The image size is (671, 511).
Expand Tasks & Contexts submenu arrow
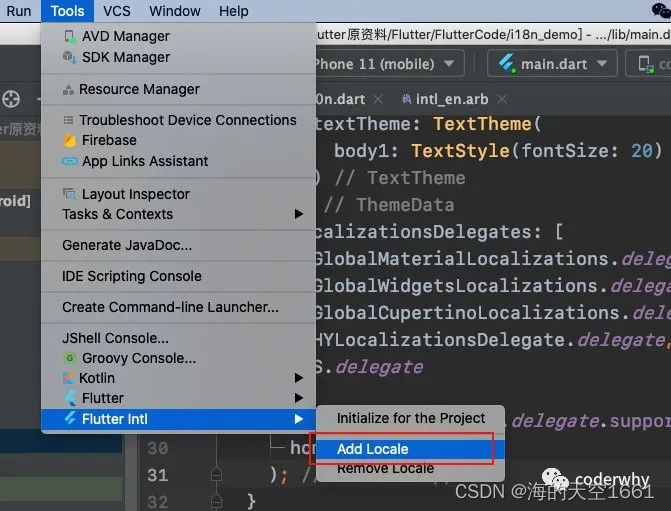299,214
